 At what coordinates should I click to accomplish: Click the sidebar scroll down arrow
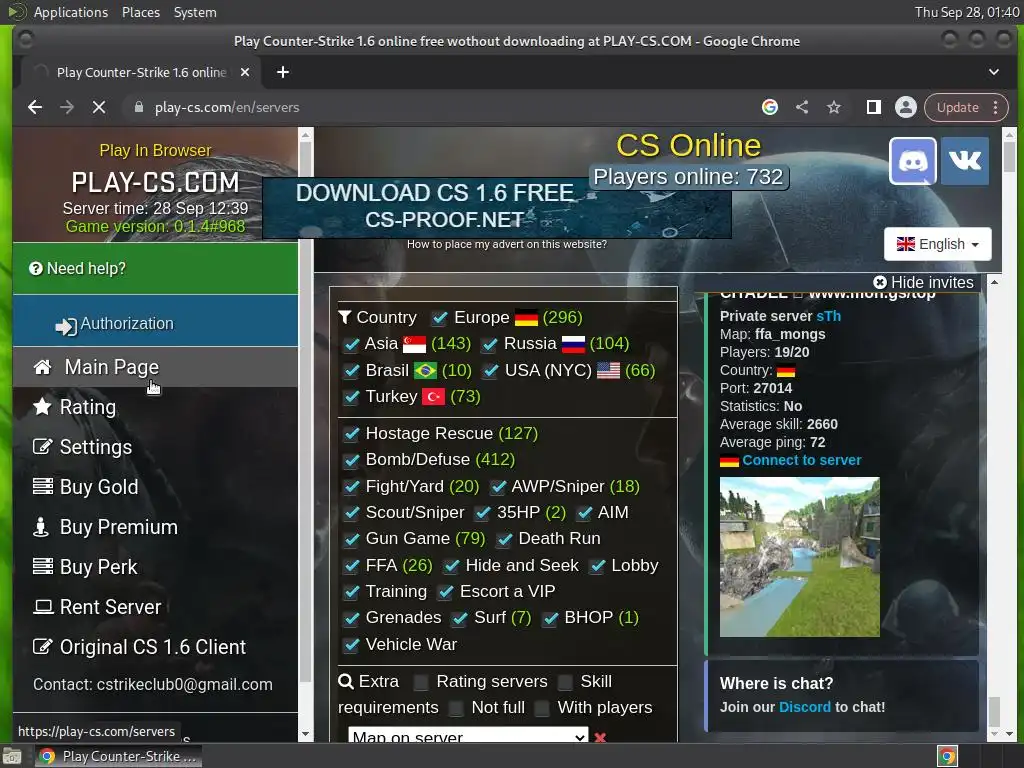coord(305,734)
